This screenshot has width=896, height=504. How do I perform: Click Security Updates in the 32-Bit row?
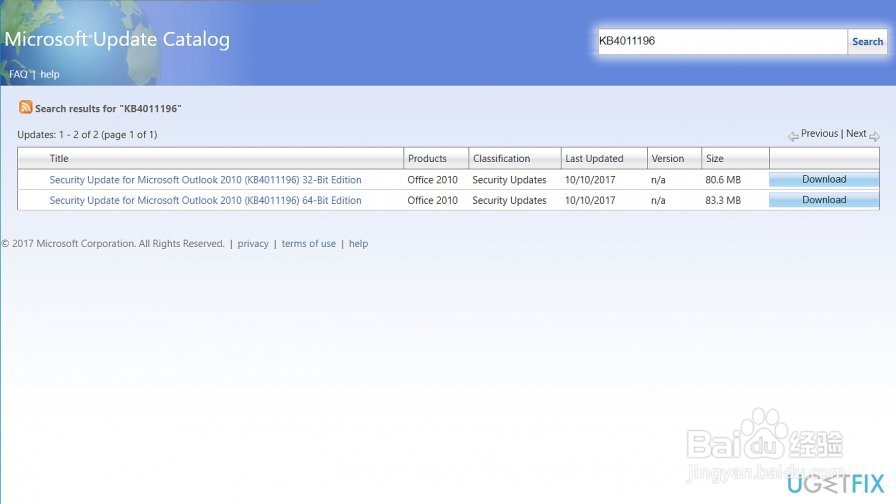pyautogui.click(x=509, y=179)
